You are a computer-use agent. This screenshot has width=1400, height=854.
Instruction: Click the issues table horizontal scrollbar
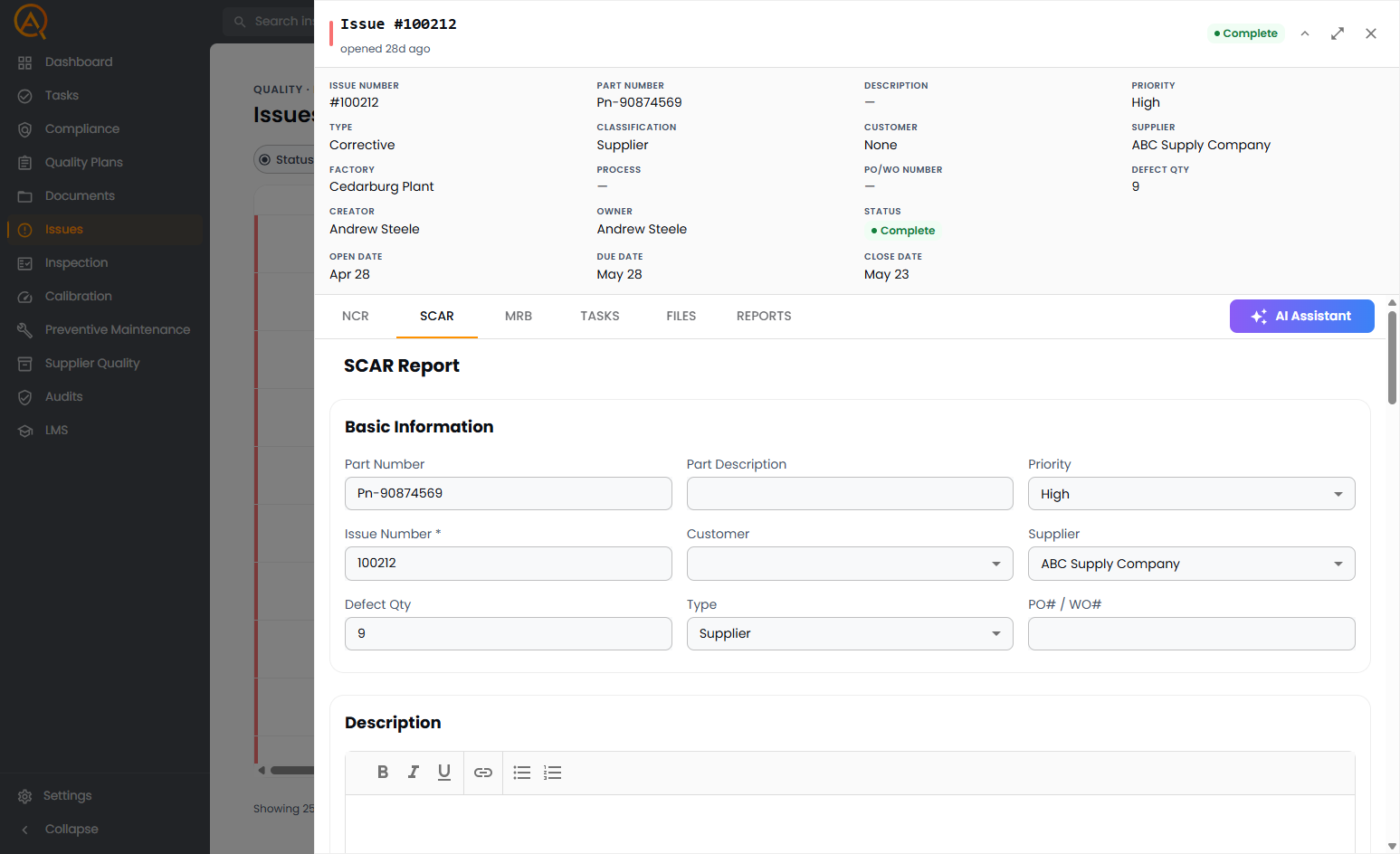click(x=291, y=771)
